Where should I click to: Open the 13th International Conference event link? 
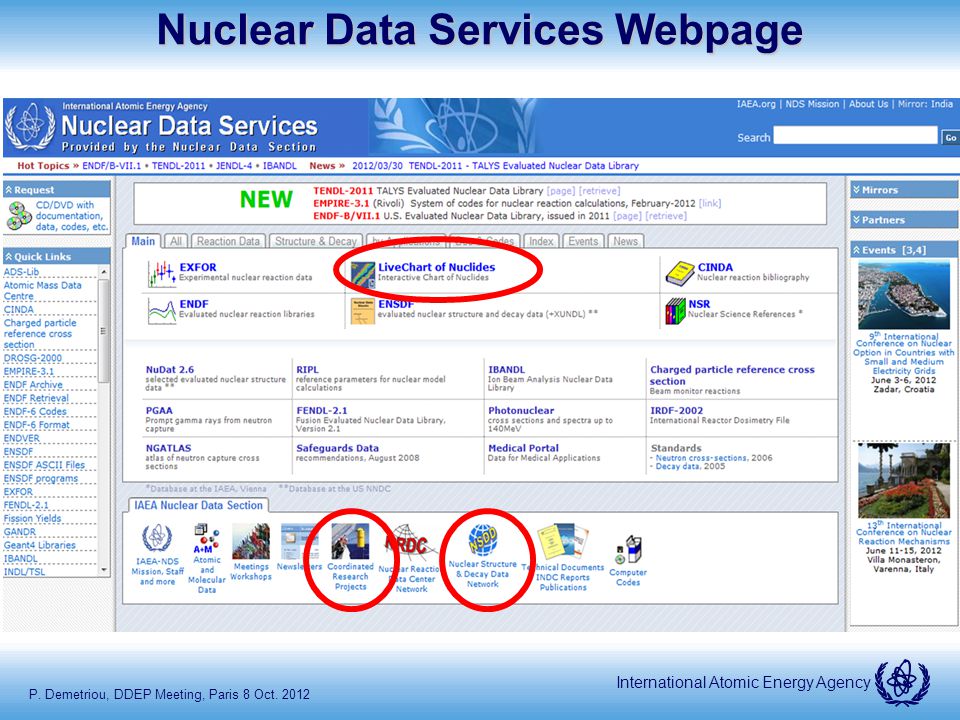coord(904,533)
